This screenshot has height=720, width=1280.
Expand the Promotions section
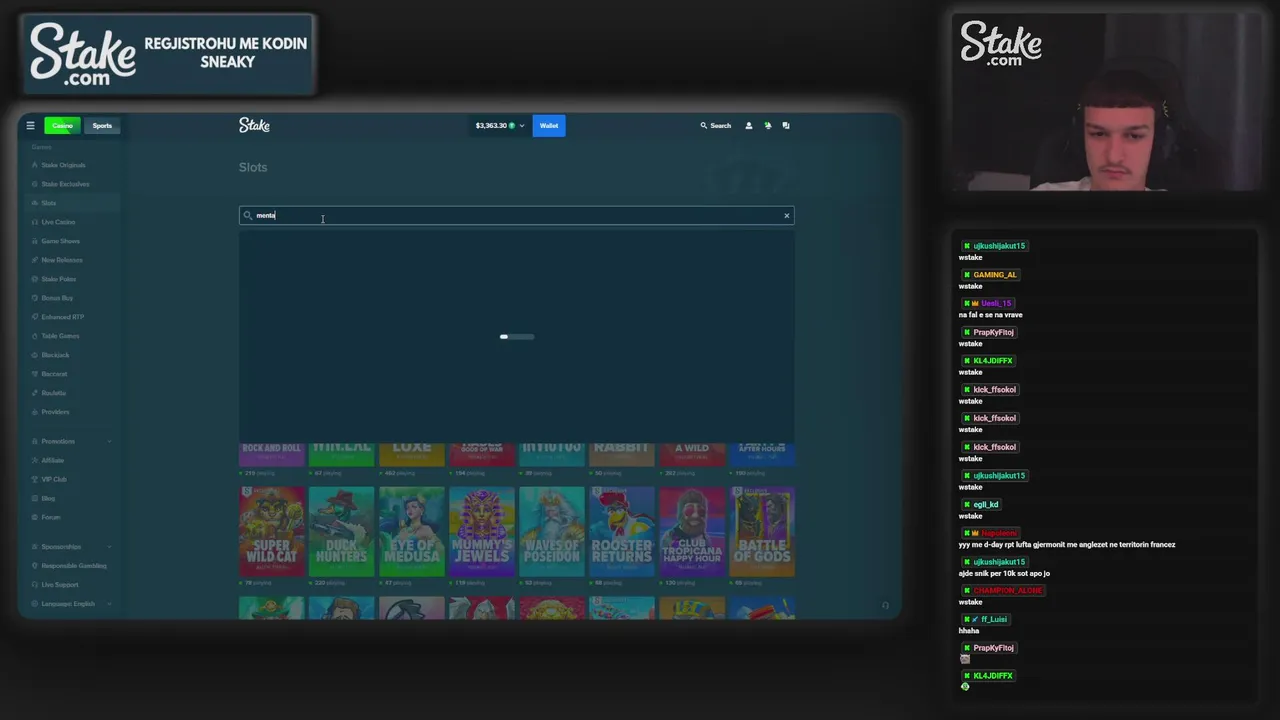[70, 441]
